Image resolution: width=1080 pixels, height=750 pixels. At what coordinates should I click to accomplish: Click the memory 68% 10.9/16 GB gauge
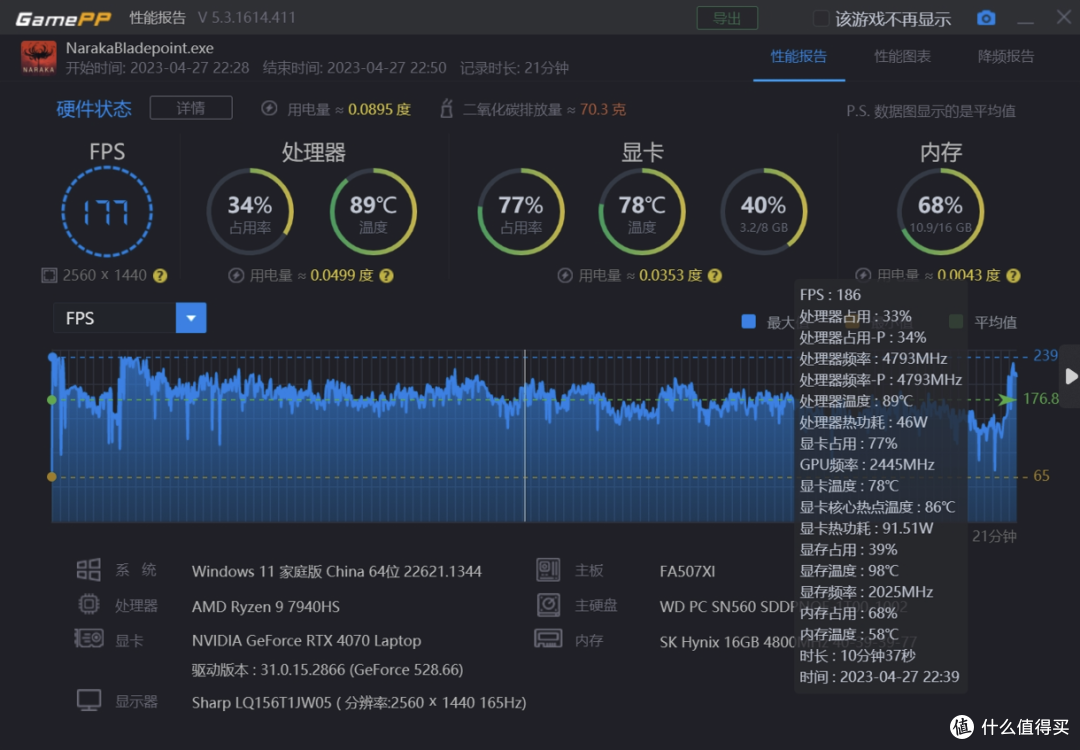coord(940,211)
